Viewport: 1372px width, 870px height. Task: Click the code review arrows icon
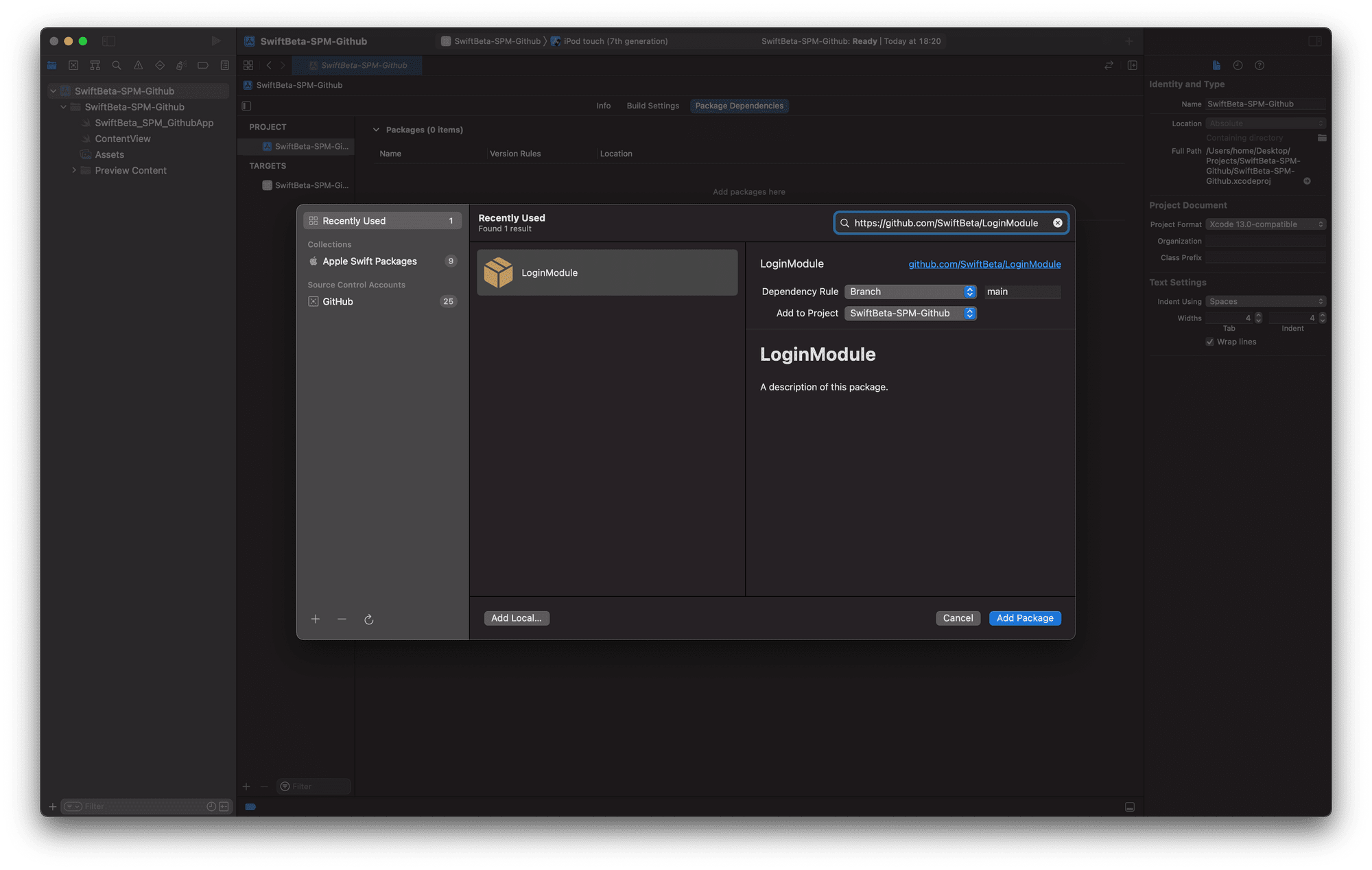click(1109, 65)
